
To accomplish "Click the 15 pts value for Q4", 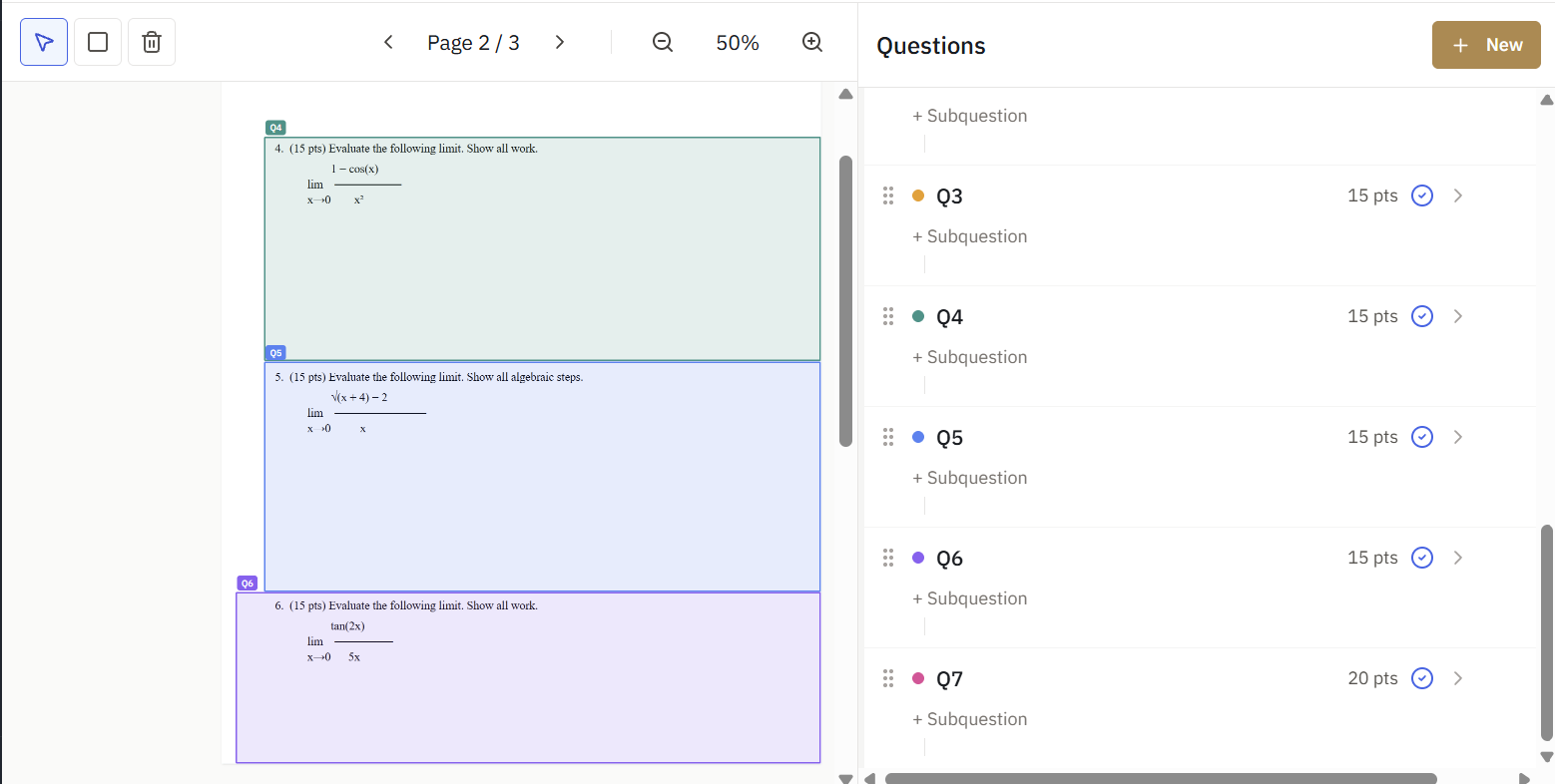I will pyautogui.click(x=1372, y=316).
